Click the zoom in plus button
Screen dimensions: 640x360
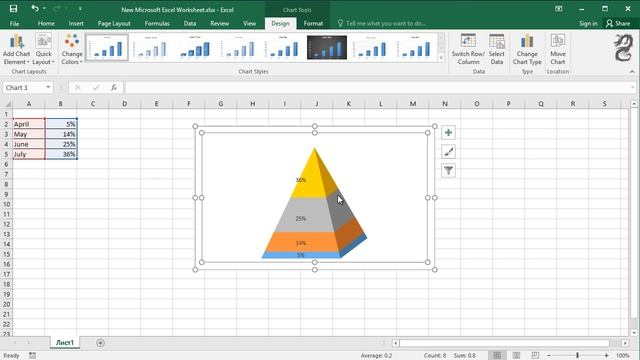pyautogui.click(x=607, y=356)
